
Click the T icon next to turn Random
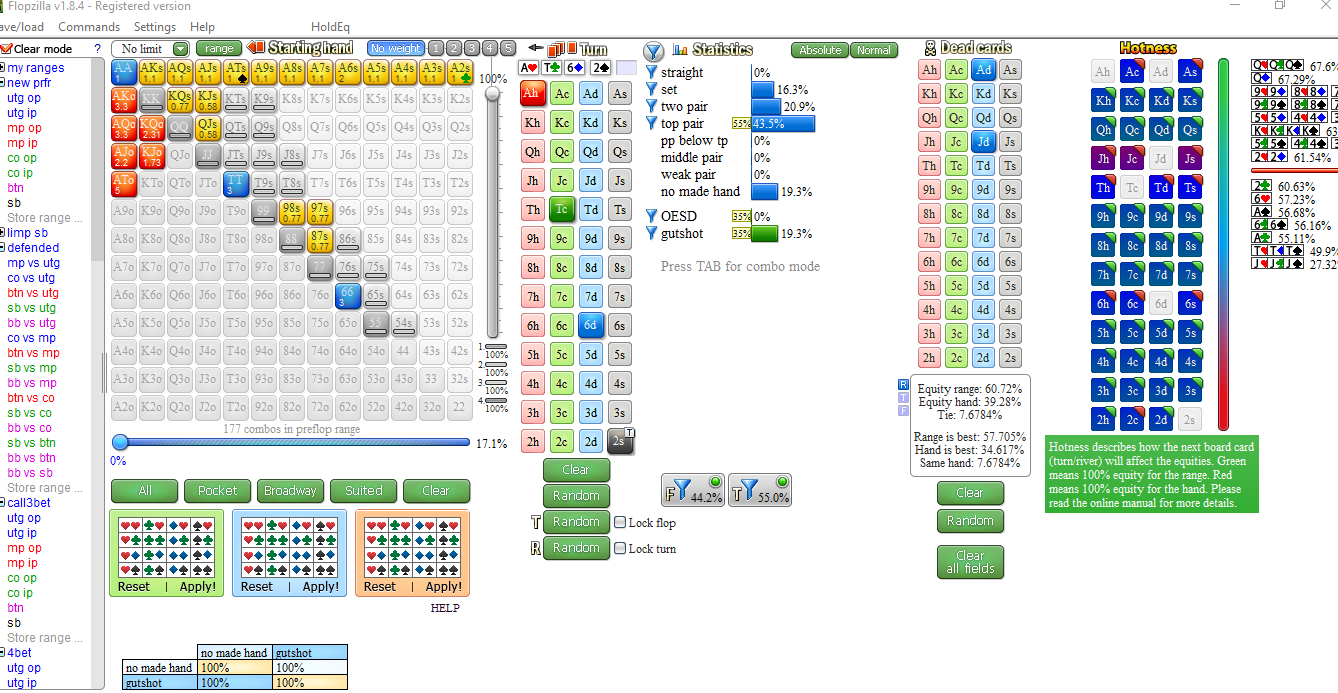pos(535,522)
